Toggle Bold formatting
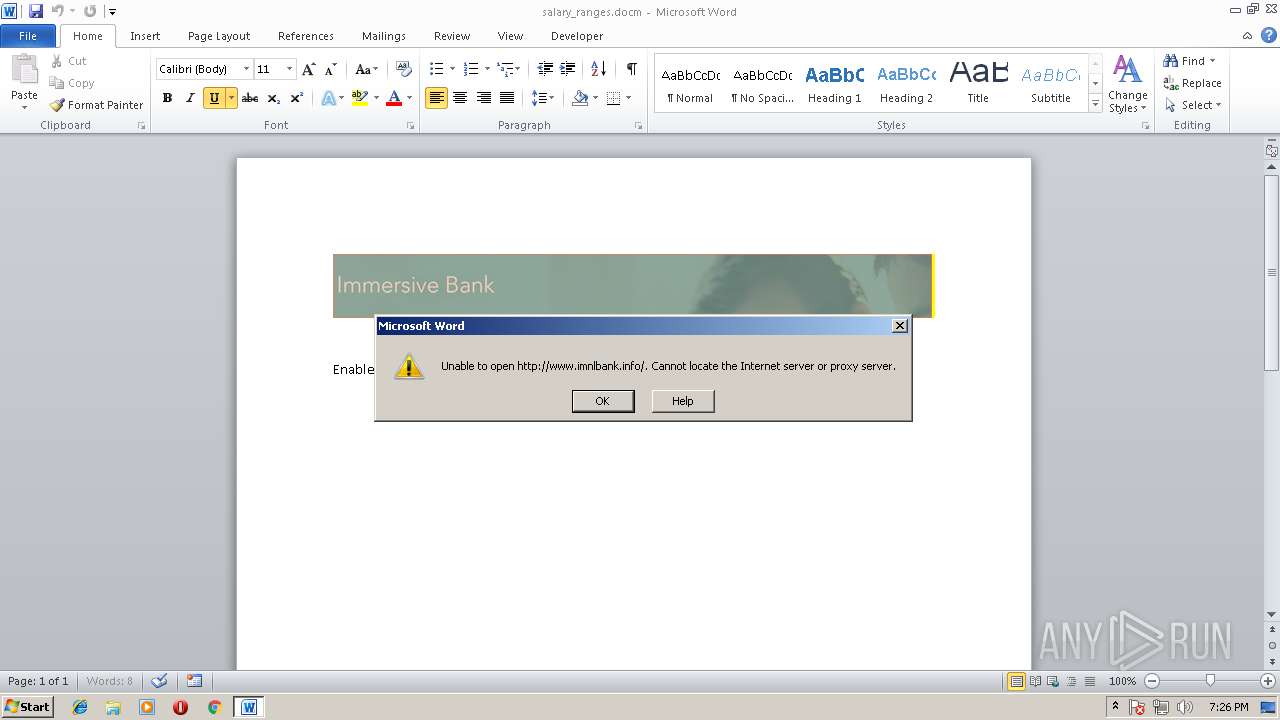1280x720 pixels. (167, 98)
